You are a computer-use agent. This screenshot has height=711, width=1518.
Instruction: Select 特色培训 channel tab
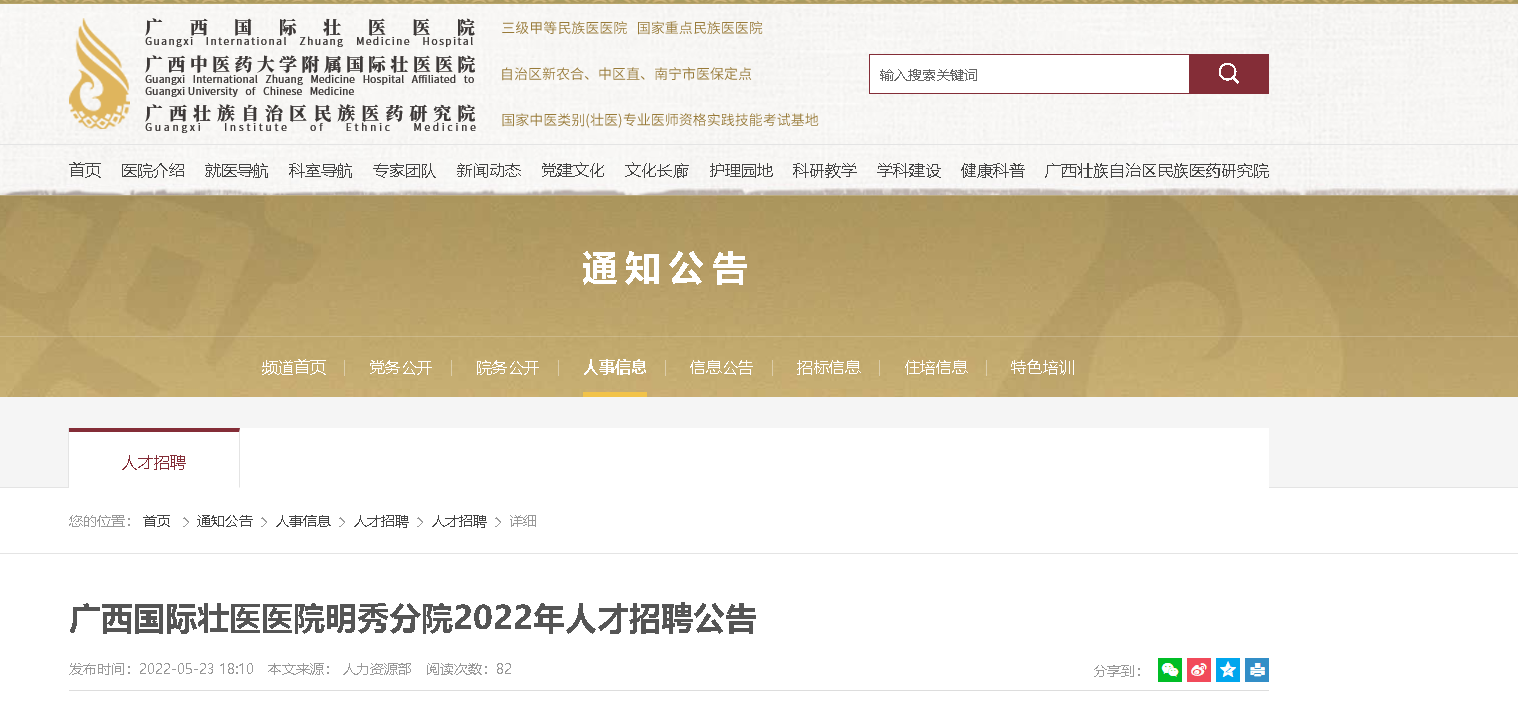pos(1043,367)
